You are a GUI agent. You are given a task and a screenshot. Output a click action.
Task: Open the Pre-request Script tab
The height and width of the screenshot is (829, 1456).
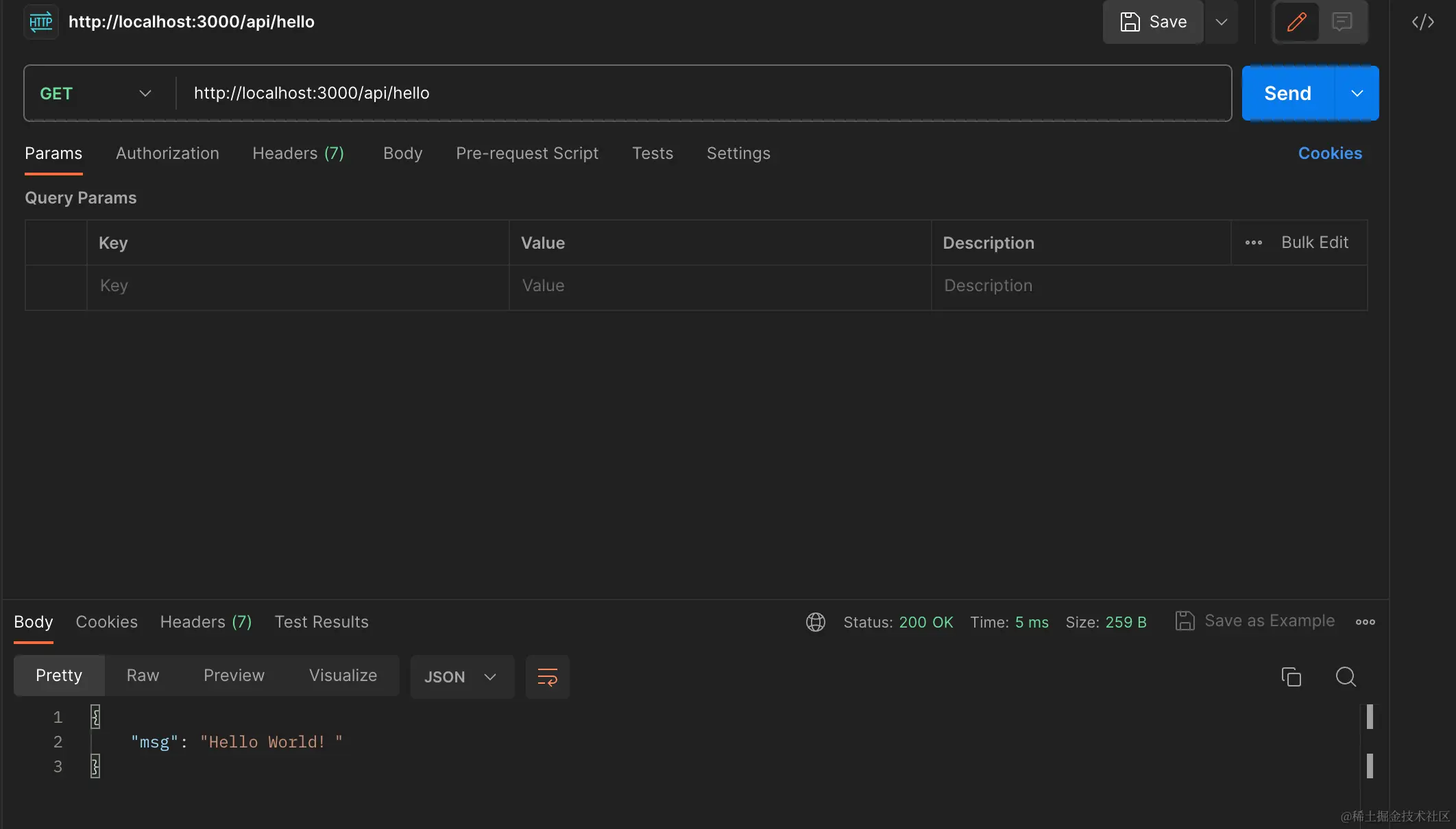[526, 153]
